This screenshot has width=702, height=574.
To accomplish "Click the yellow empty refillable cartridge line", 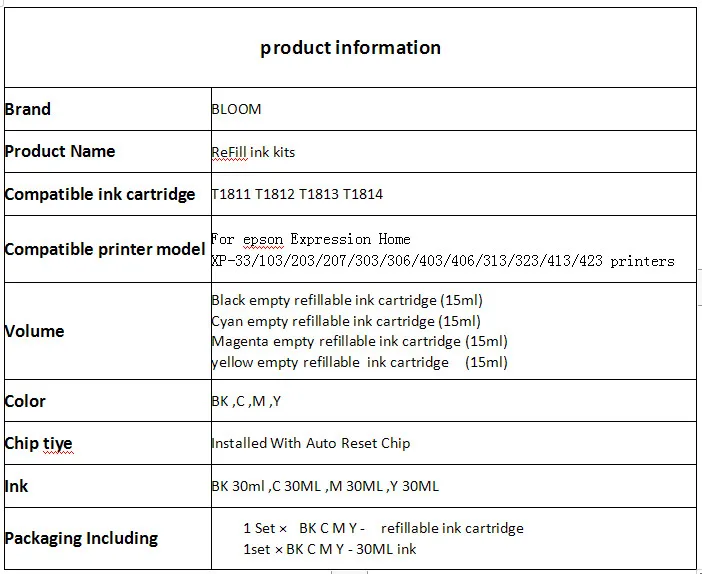I will (359, 362).
